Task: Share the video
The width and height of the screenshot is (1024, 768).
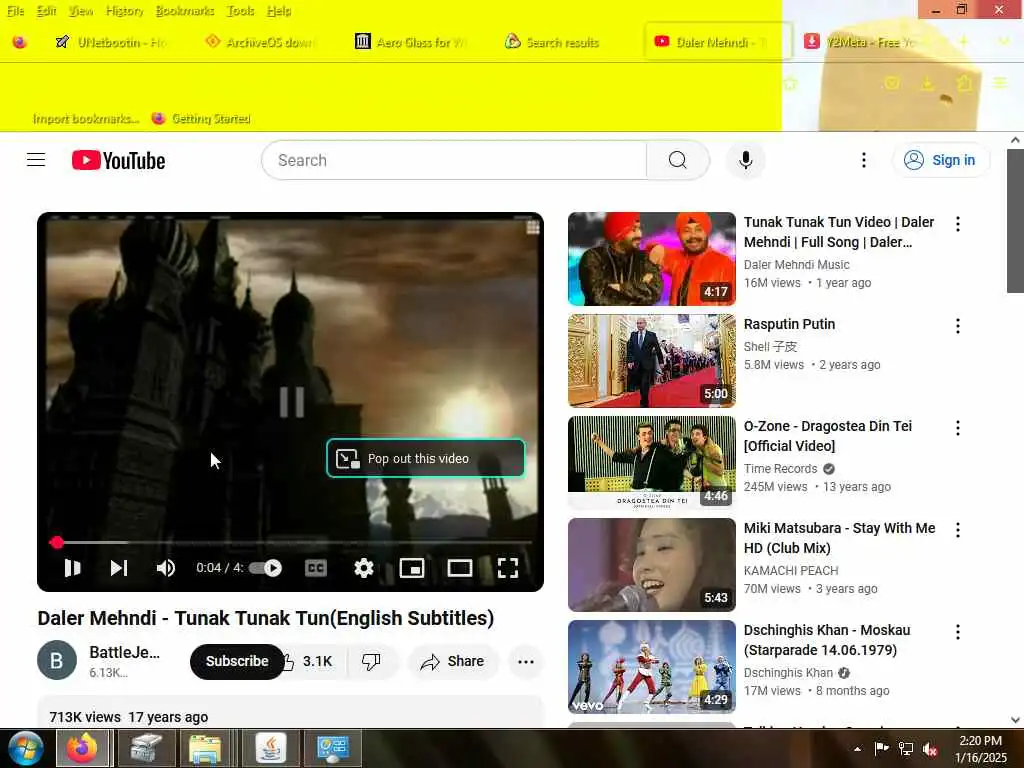Action: [453, 662]
